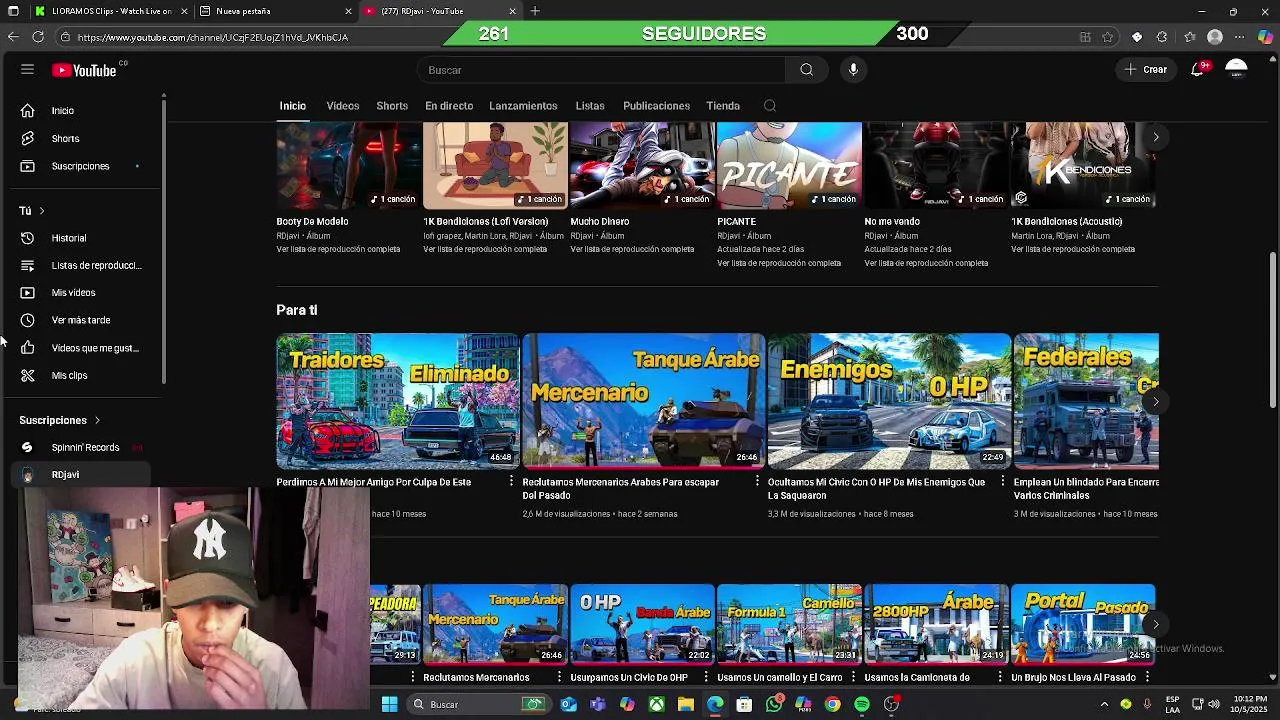Screen dimensions: 1280x720
Task: Open the Spinnin' Records subscription
Action: (85, 448)
